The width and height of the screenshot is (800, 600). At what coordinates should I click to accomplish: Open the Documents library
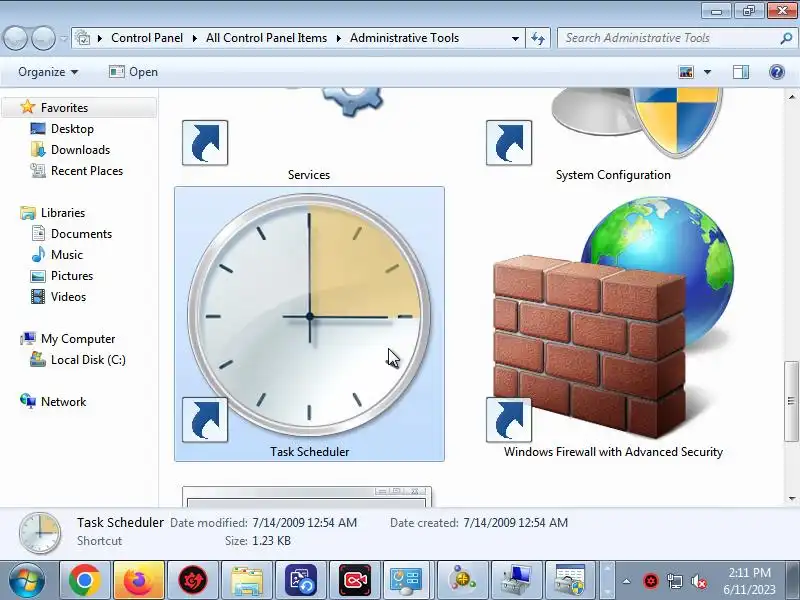[x=81, y=234]
